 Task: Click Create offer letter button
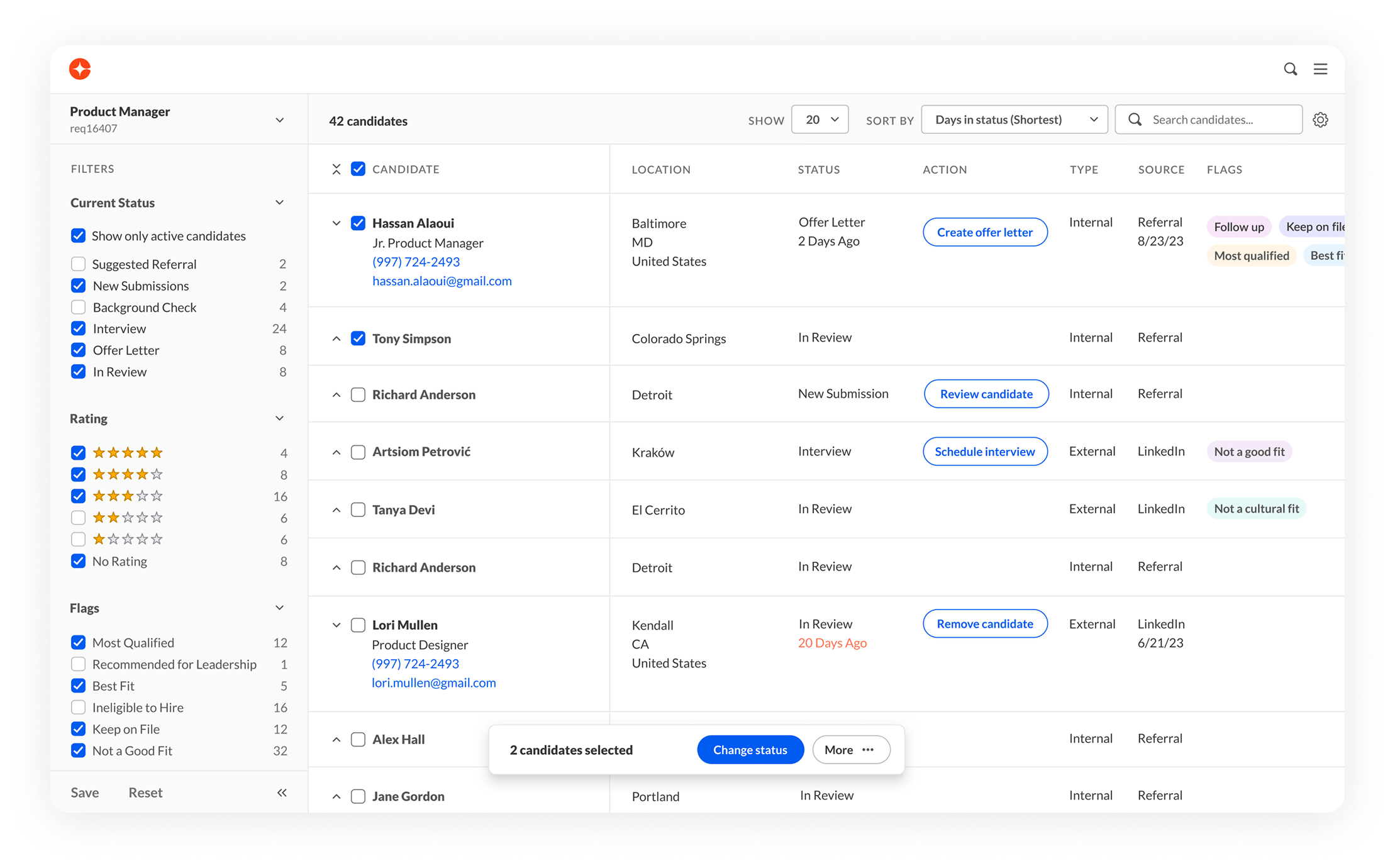985,232
